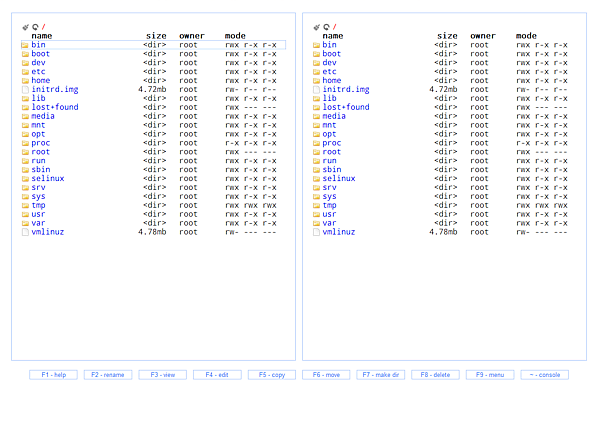Click the initrd.img file icon in right panel

(x=316, y=89)
